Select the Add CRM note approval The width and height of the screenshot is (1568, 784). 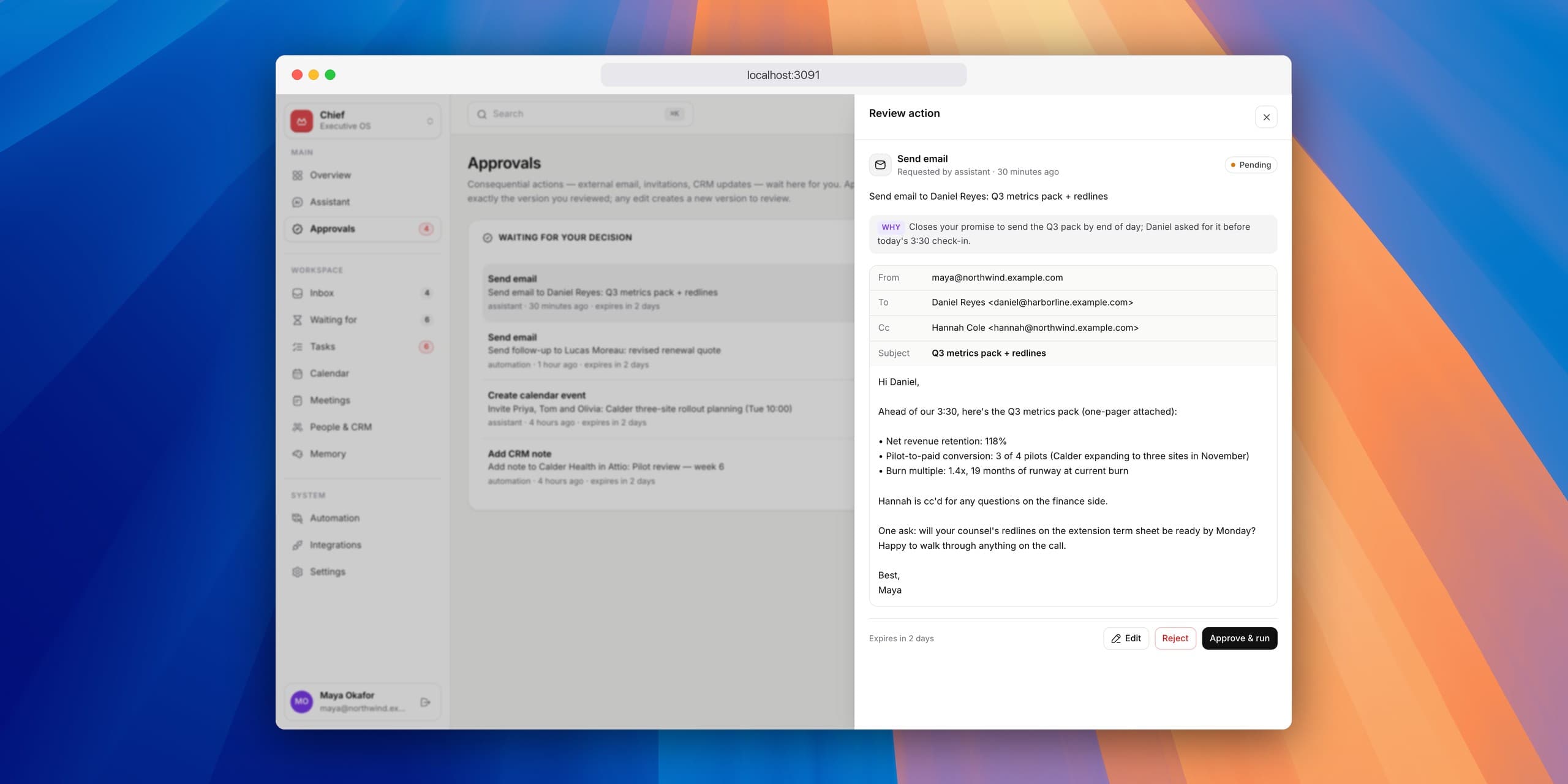[668, 467]
